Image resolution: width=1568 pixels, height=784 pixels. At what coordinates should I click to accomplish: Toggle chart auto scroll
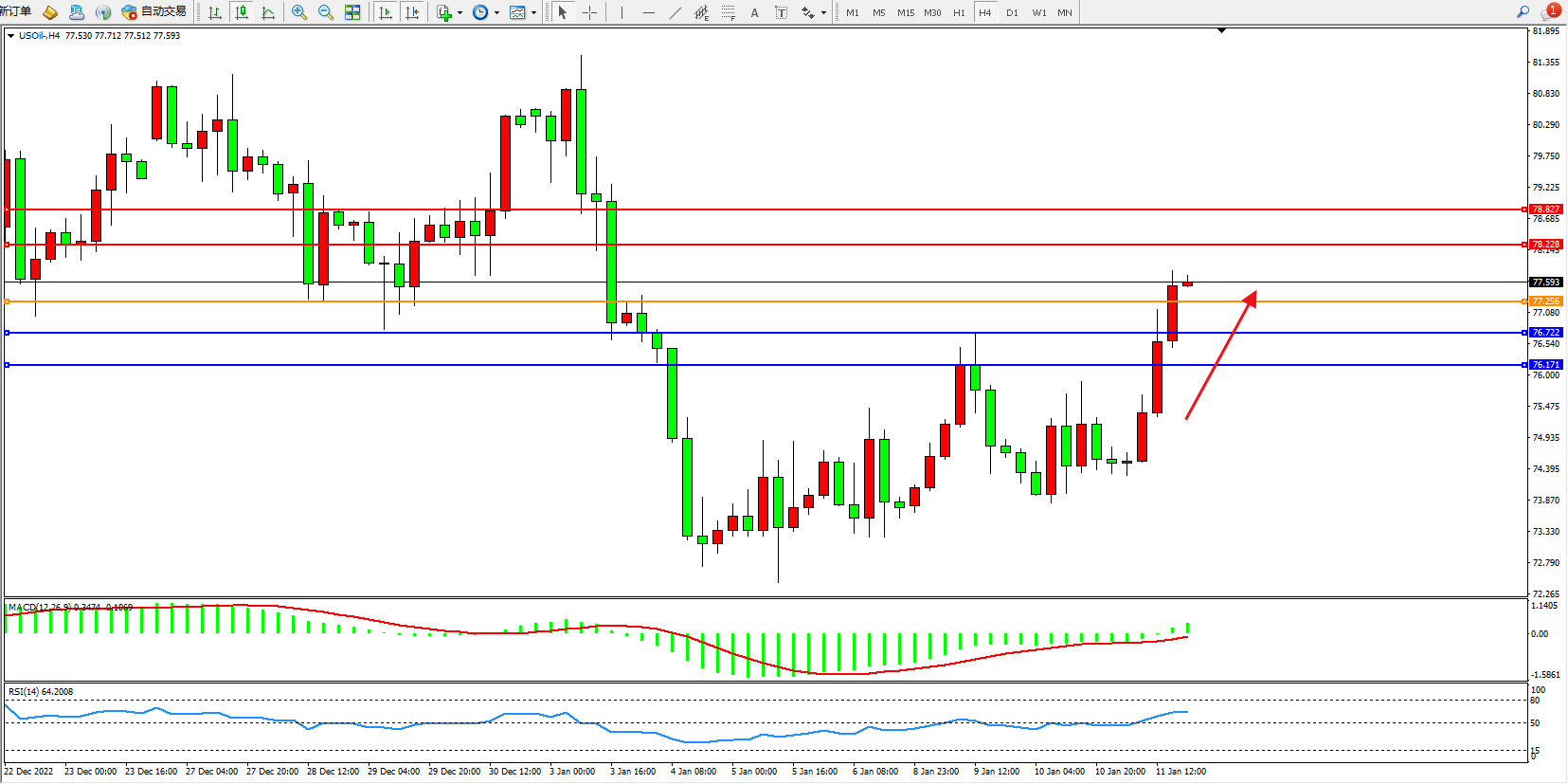click(x=386, y=12)
